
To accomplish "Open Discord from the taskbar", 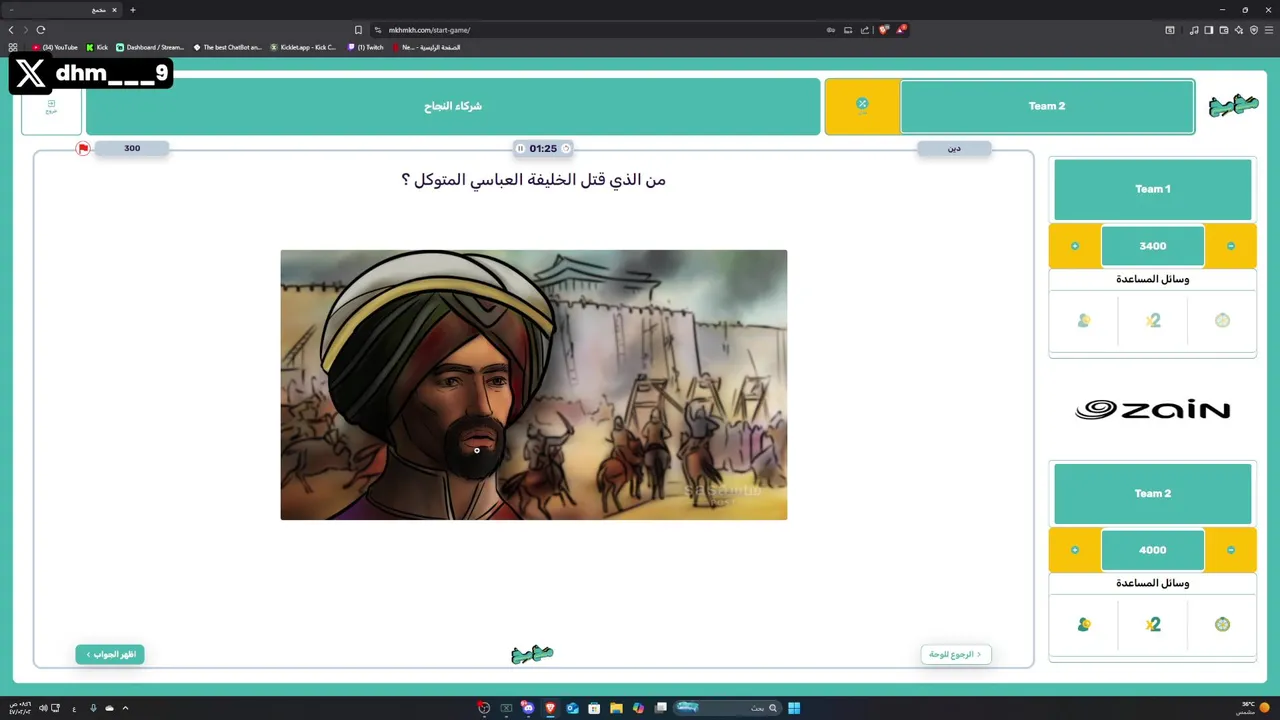I will click(x=529, y=708).
